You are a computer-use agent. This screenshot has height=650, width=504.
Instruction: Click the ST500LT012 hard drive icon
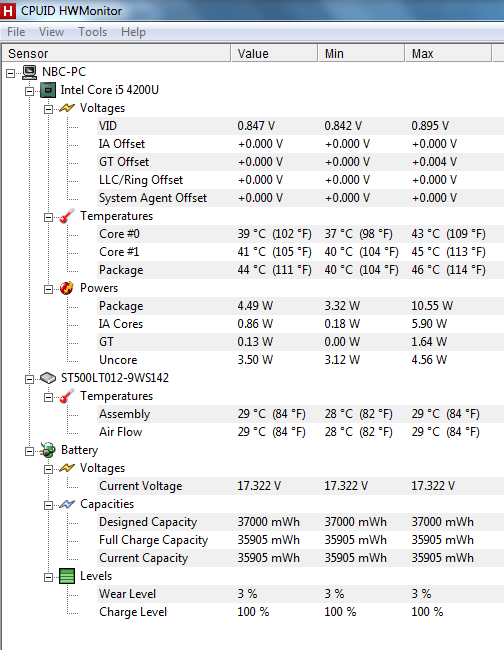(48, 378)
